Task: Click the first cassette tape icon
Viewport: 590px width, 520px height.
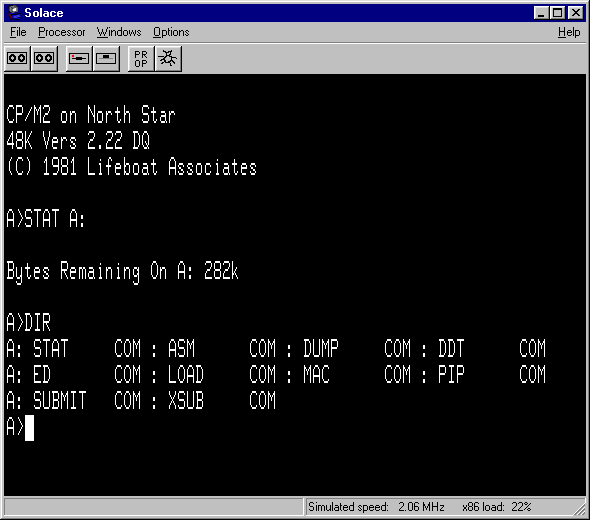Action: point(17,58)
